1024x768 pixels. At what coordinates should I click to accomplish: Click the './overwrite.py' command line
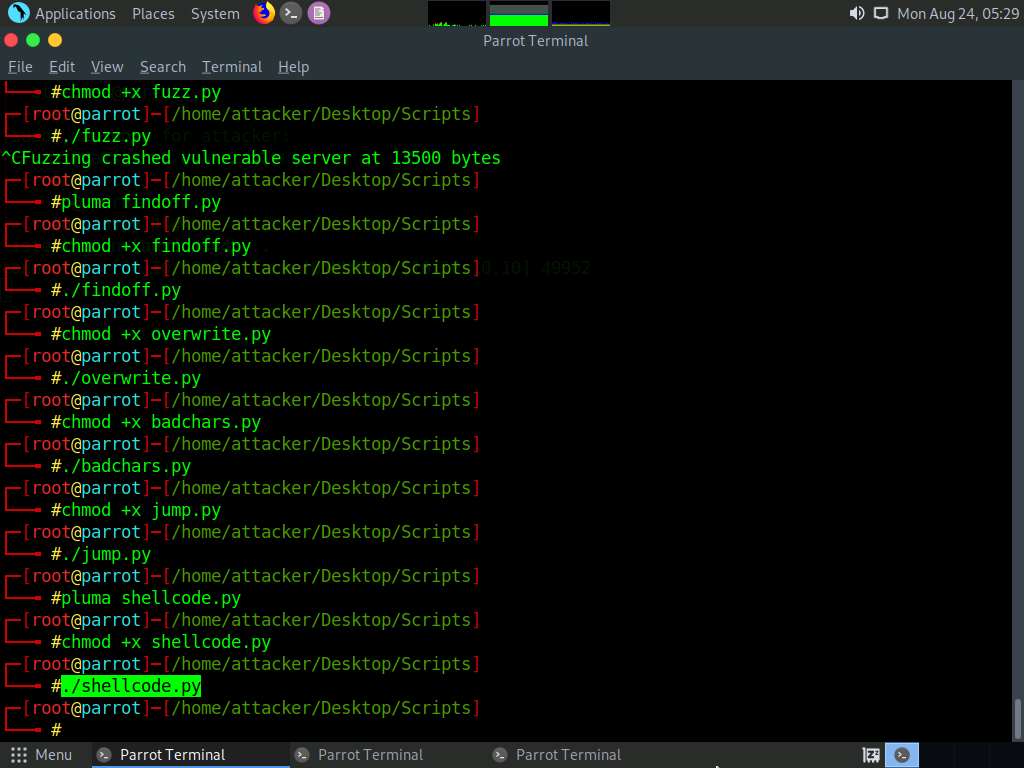(x=131, y=378)
